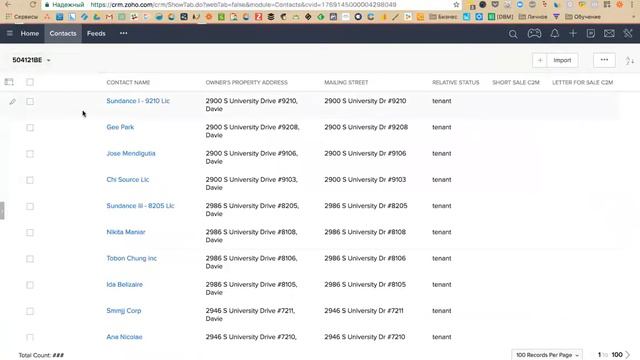Open the Обучение bookmarks folder
The image size is (640, 360).
click(x=583, y=17)
